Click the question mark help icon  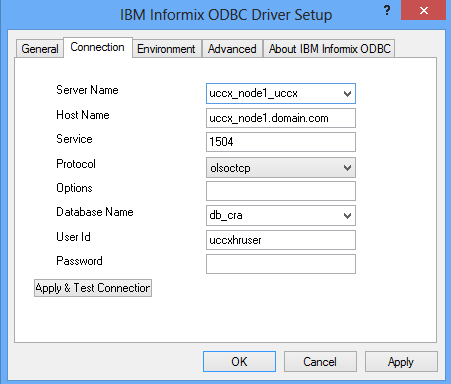387,11
